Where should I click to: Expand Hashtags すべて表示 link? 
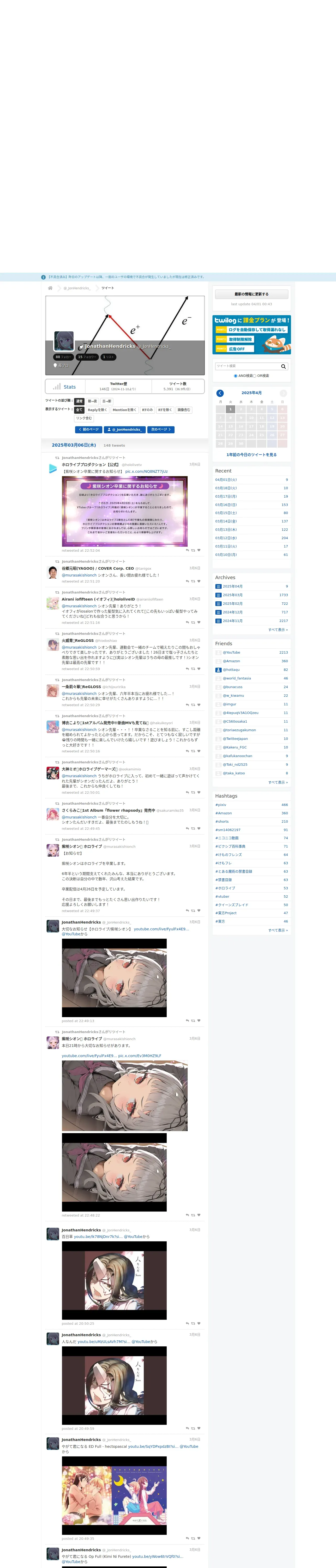coord(278,930)
